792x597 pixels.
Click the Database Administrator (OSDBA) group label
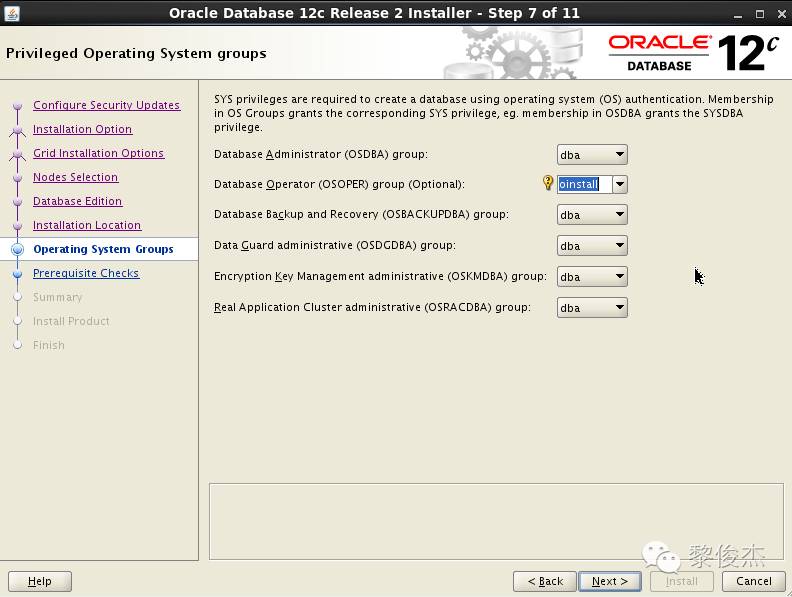(321, 154)
